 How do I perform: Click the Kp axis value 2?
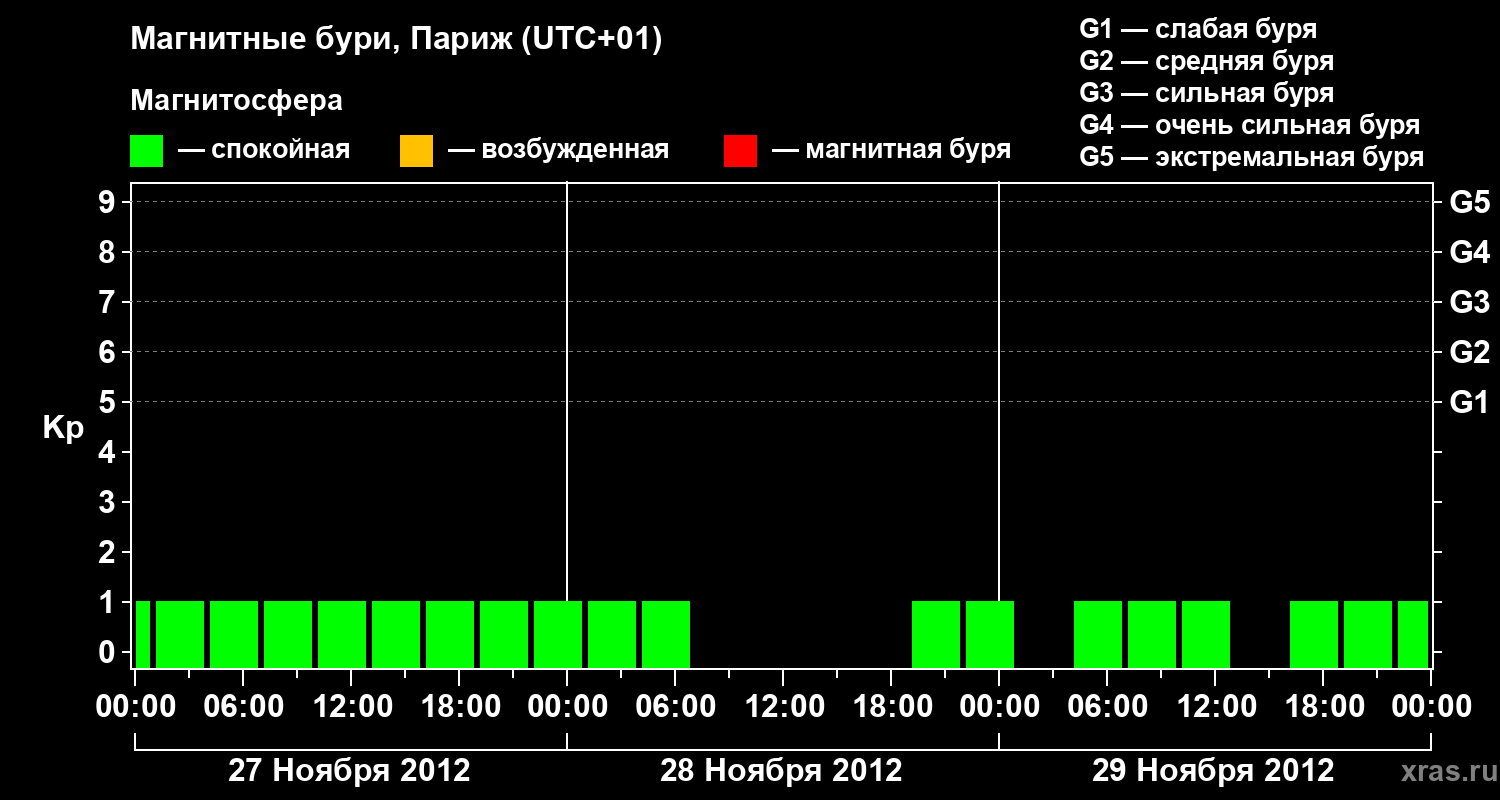click(108, 552)
